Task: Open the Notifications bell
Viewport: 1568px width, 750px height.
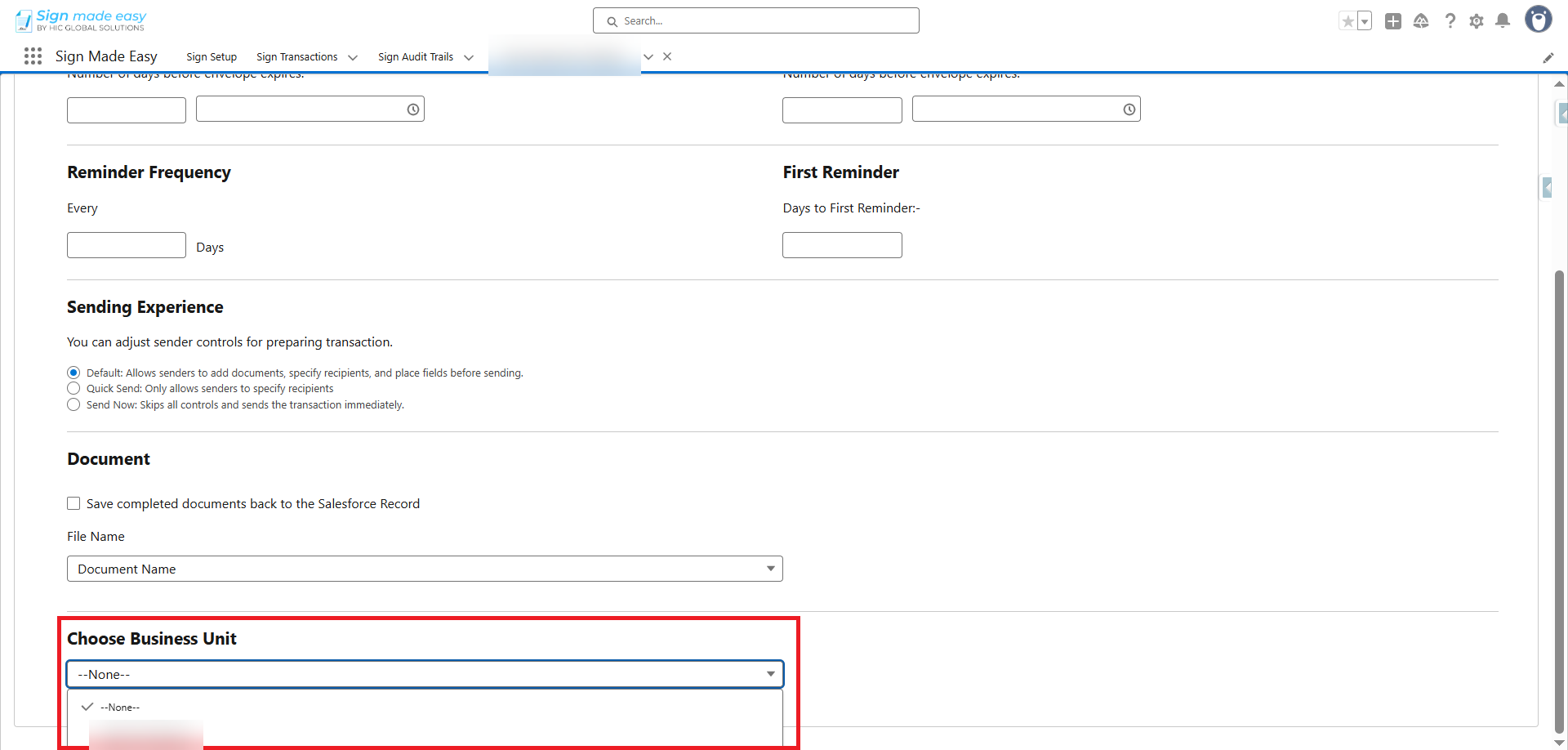Action: coord(1503,21)
